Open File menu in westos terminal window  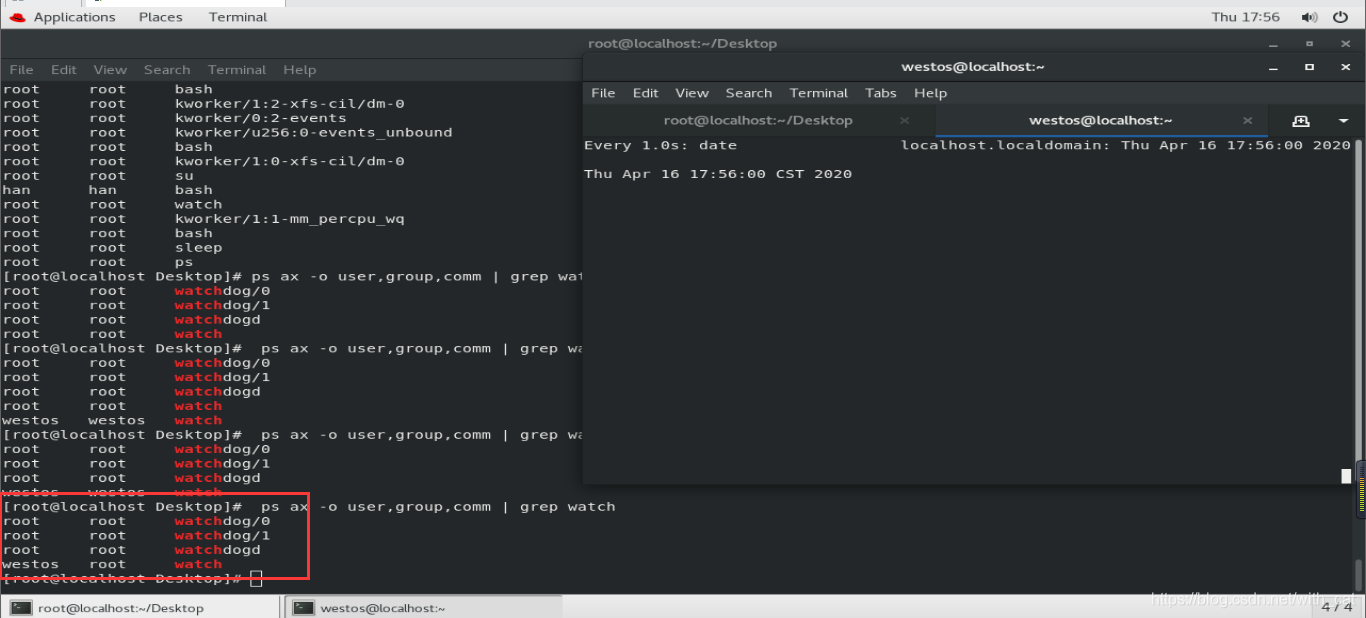tap(603, 93)
